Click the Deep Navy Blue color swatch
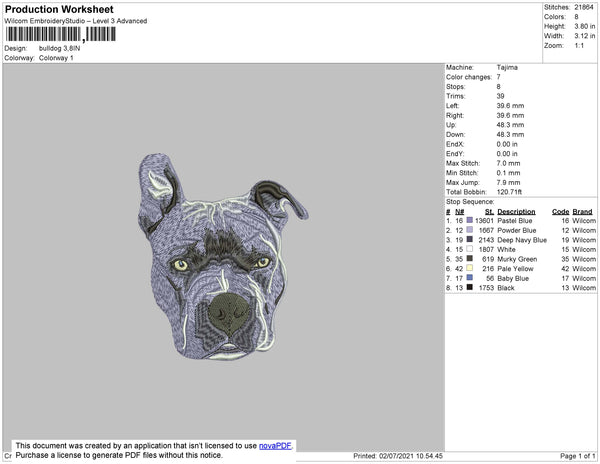 tap(470, 239)
